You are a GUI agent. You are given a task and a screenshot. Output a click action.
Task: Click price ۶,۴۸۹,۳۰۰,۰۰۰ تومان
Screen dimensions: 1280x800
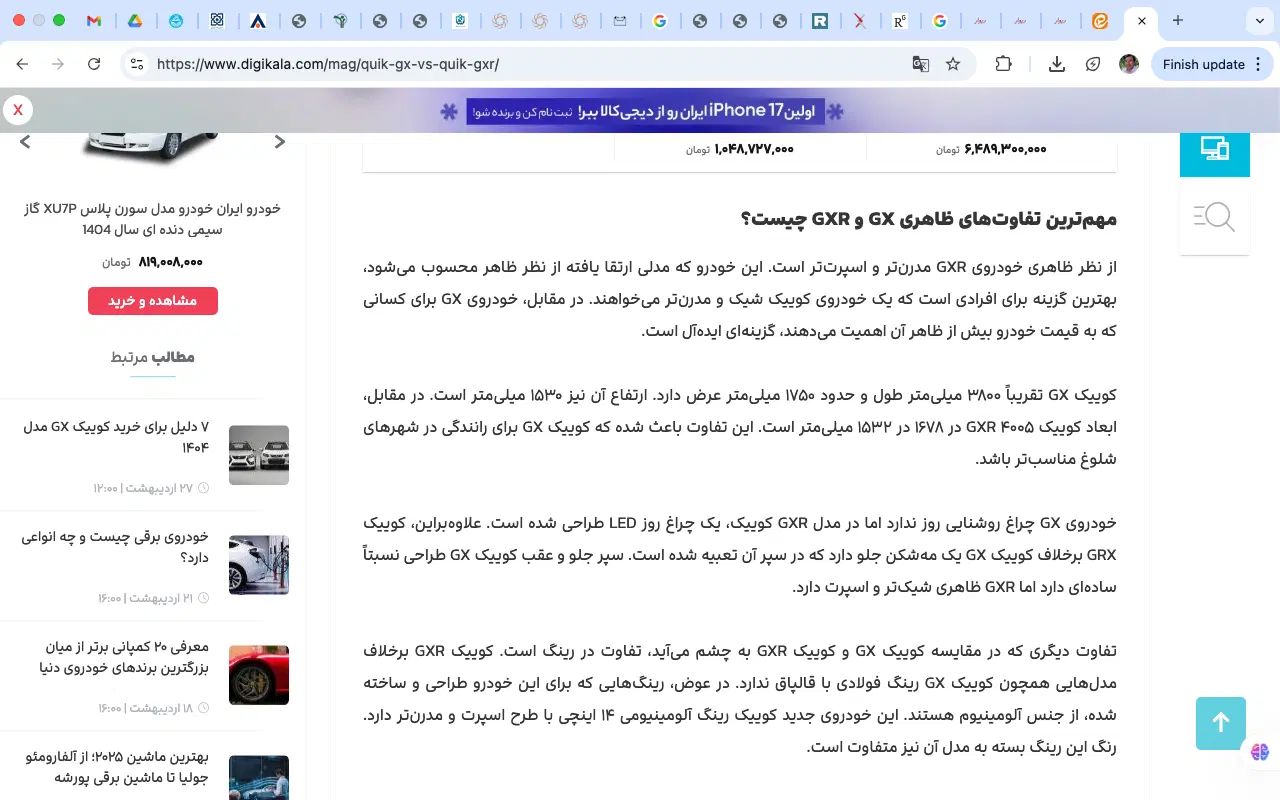click(991, 149)
